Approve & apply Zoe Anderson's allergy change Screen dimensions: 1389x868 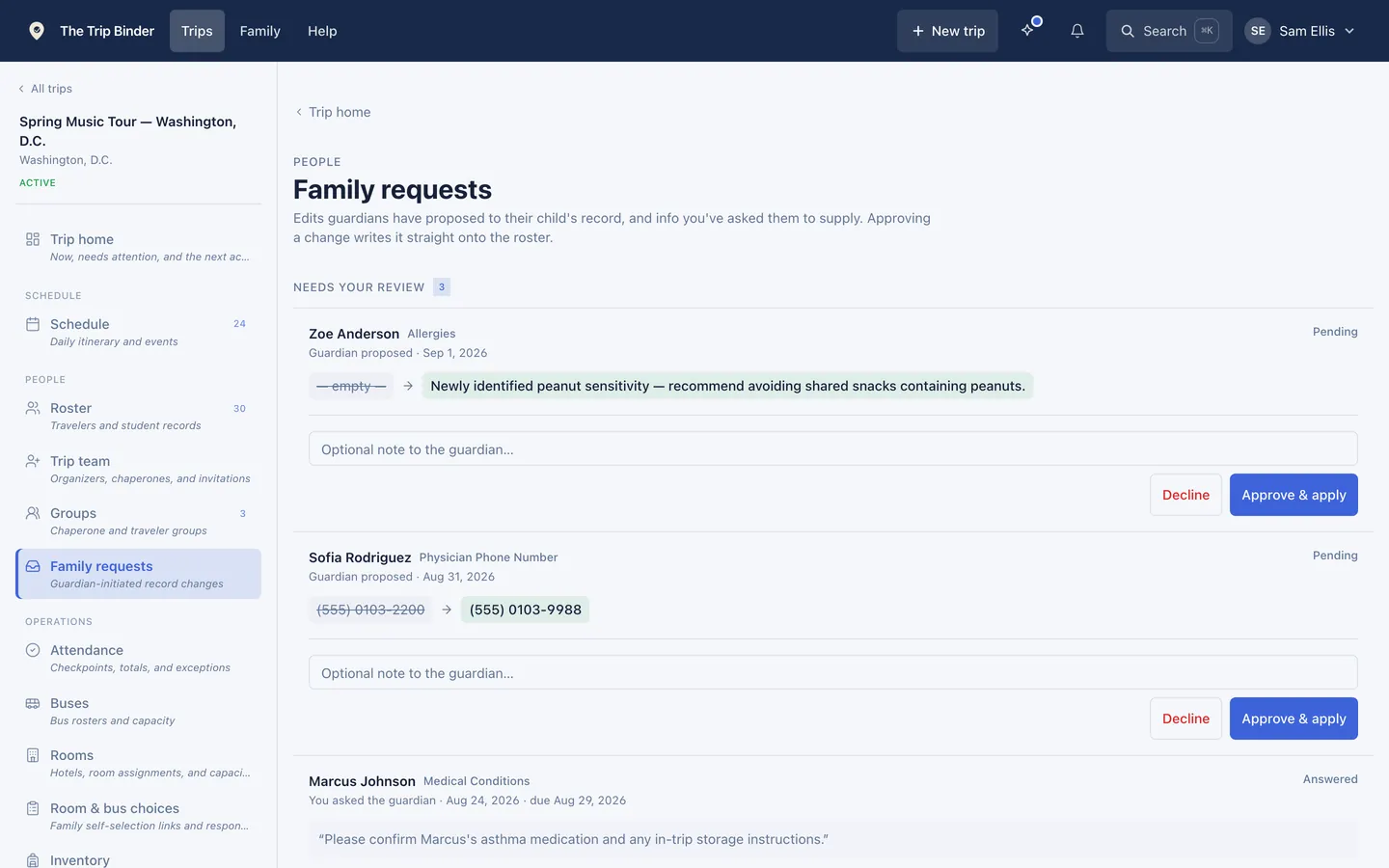pyautogui.click(x=1294, y=495)
